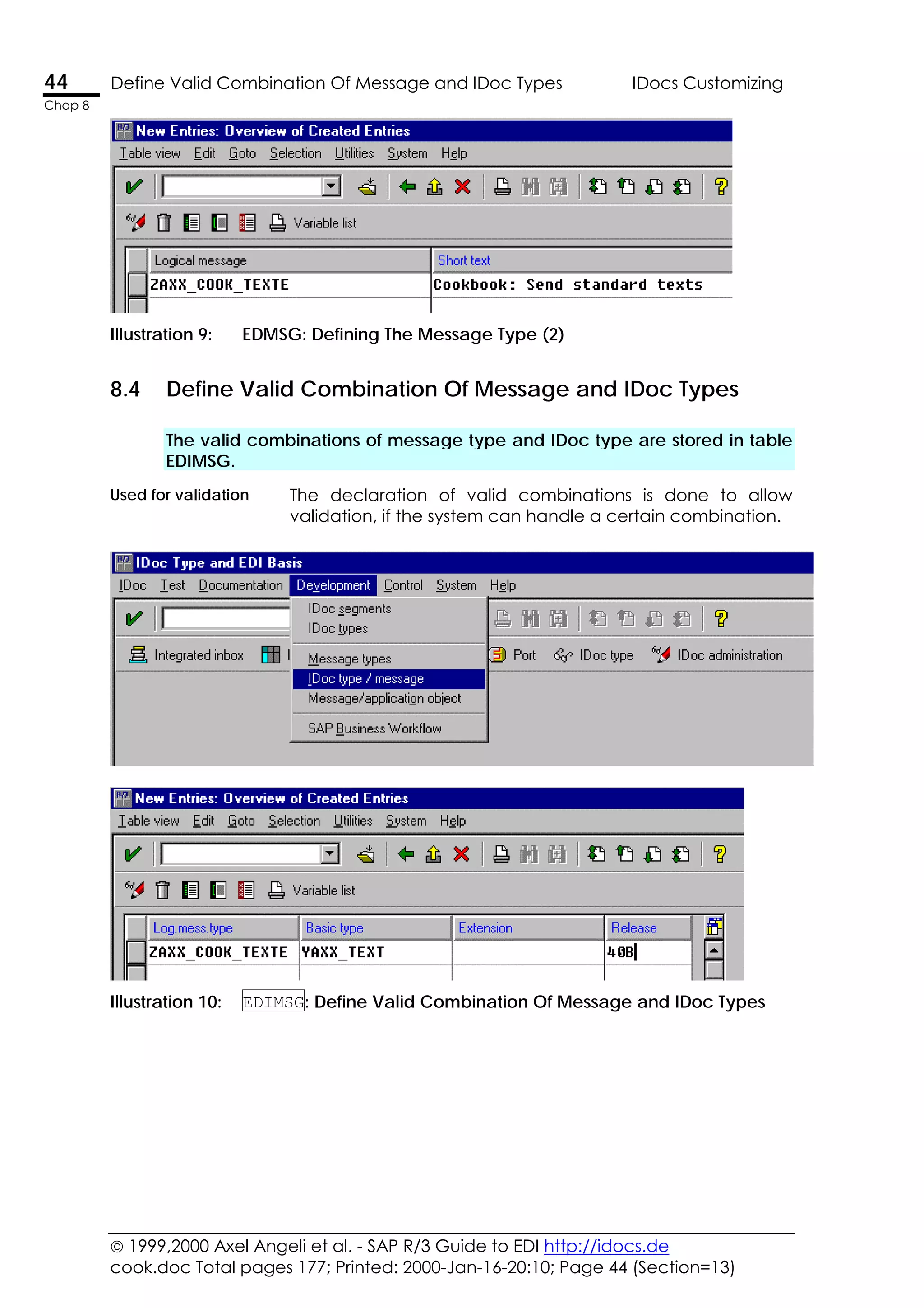Viewport: 924px width, 1308px height.
Task: Open Utilities menu in Log.mess.type window
Action: [x=353, y=821]
